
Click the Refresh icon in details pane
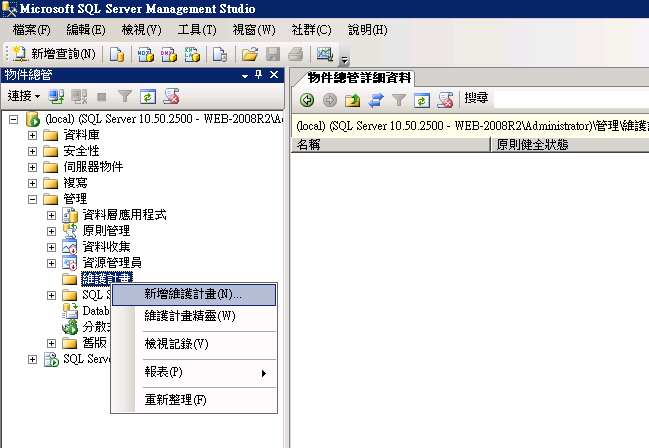point(422,100)
